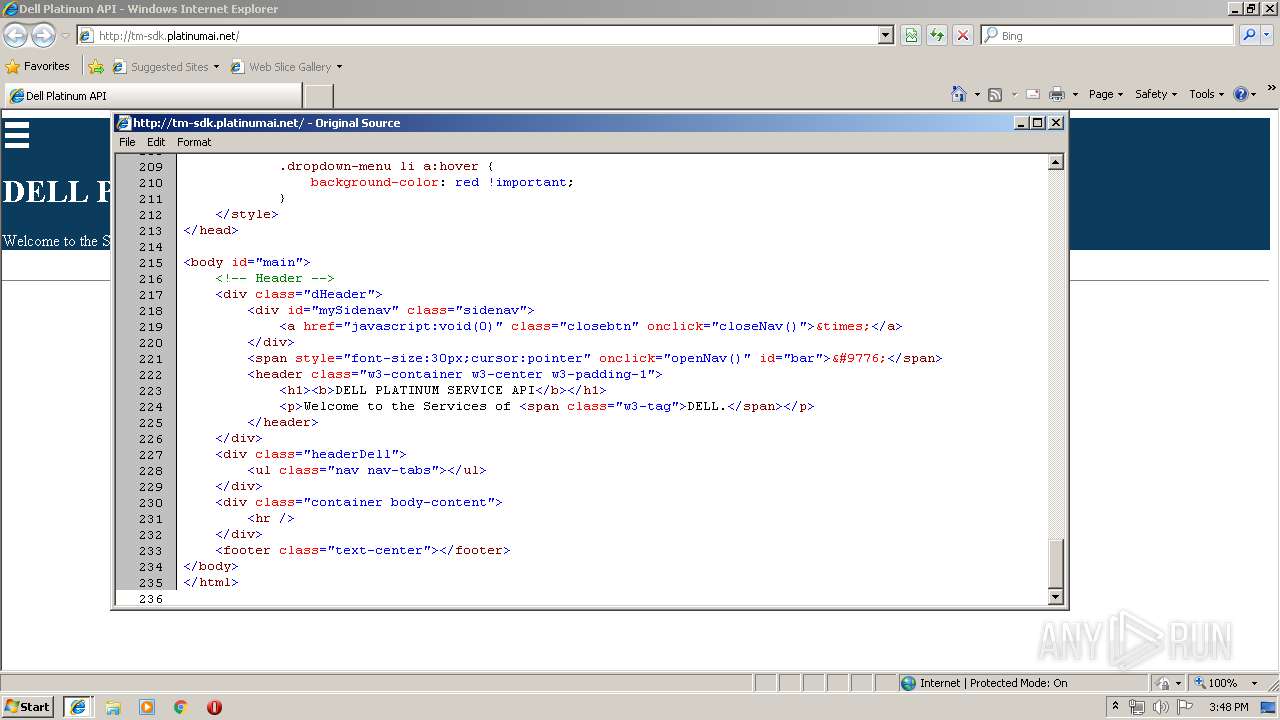Click the Original Source window title bar icon
The height and width of the screenshot is (720, 1280).
pos(124,123)
